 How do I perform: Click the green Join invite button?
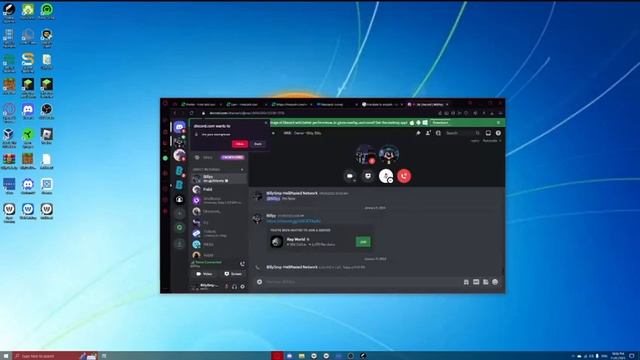(363, 242)
